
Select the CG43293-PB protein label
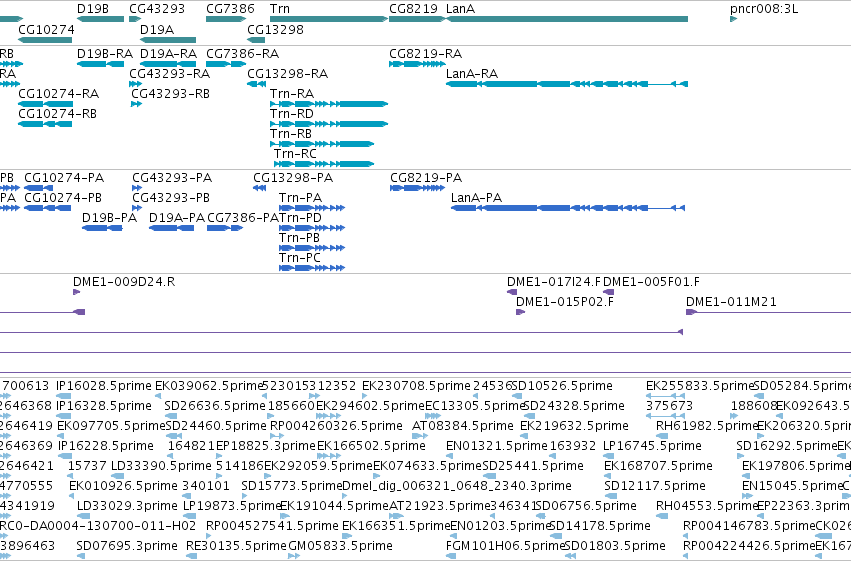[x=171, y=198]
